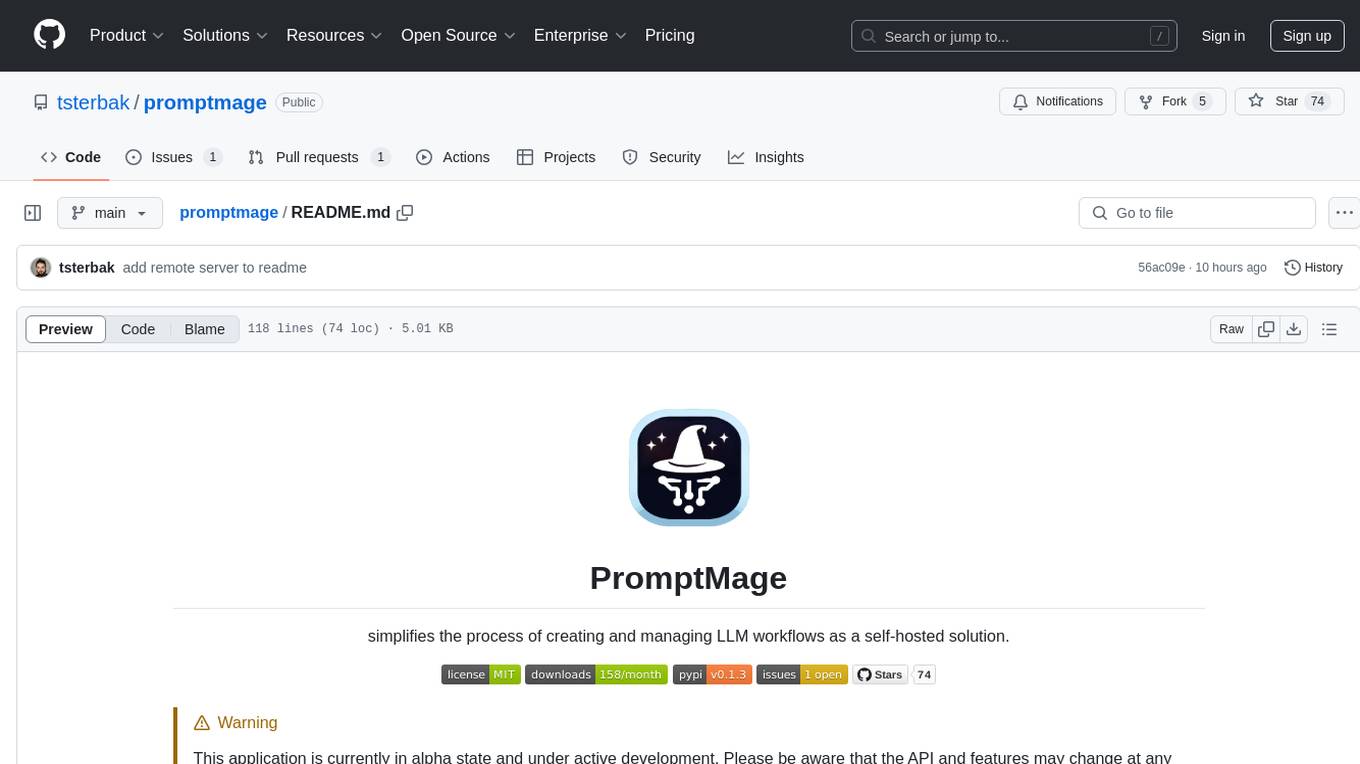The width and height of the screenshot is (1360, 764).
Task: Click the PromptMage heading text
Action: pyautogui.click(x=689, y=578)
